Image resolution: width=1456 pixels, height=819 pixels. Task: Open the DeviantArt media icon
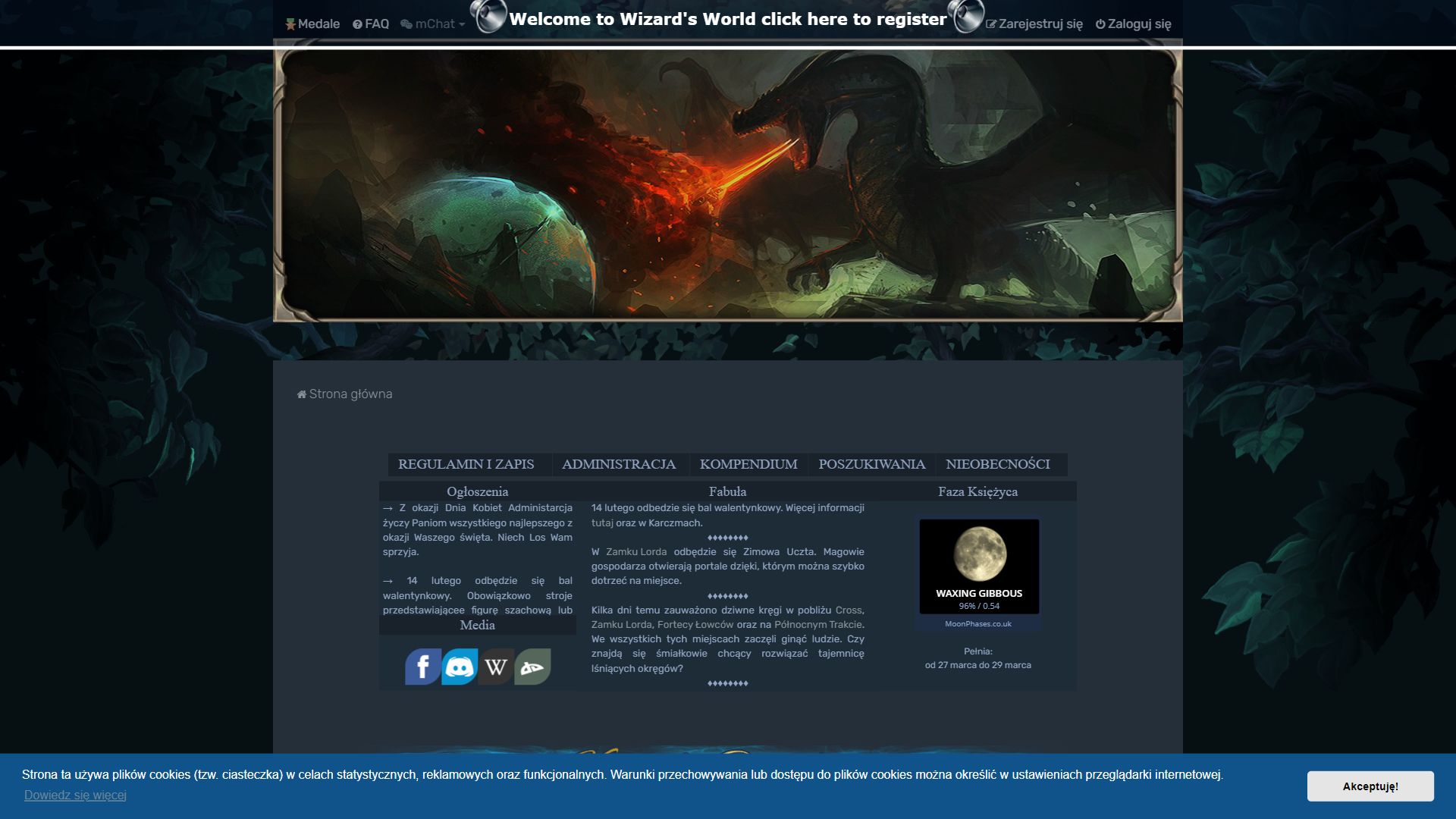coord(532,667)
